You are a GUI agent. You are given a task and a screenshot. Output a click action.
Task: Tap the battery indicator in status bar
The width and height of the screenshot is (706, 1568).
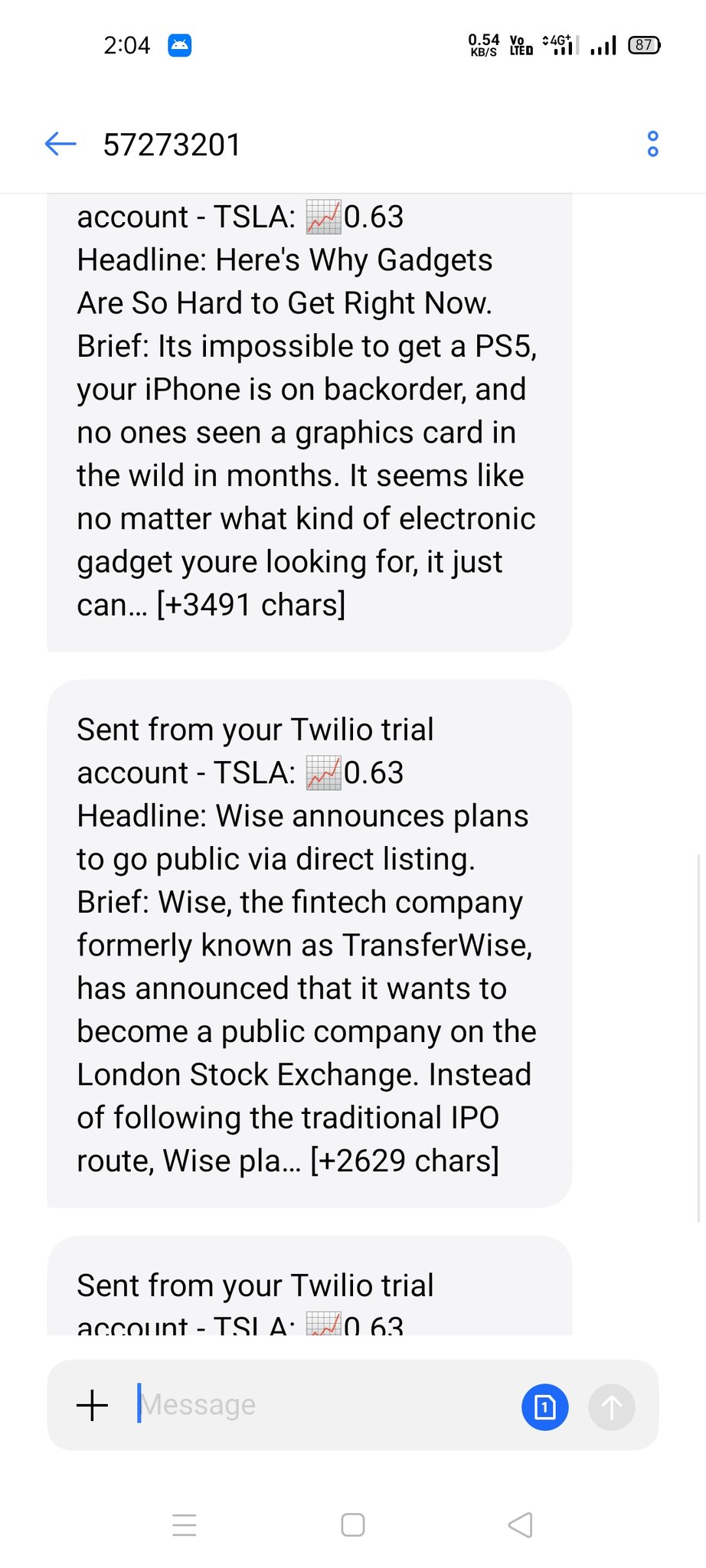644,45
